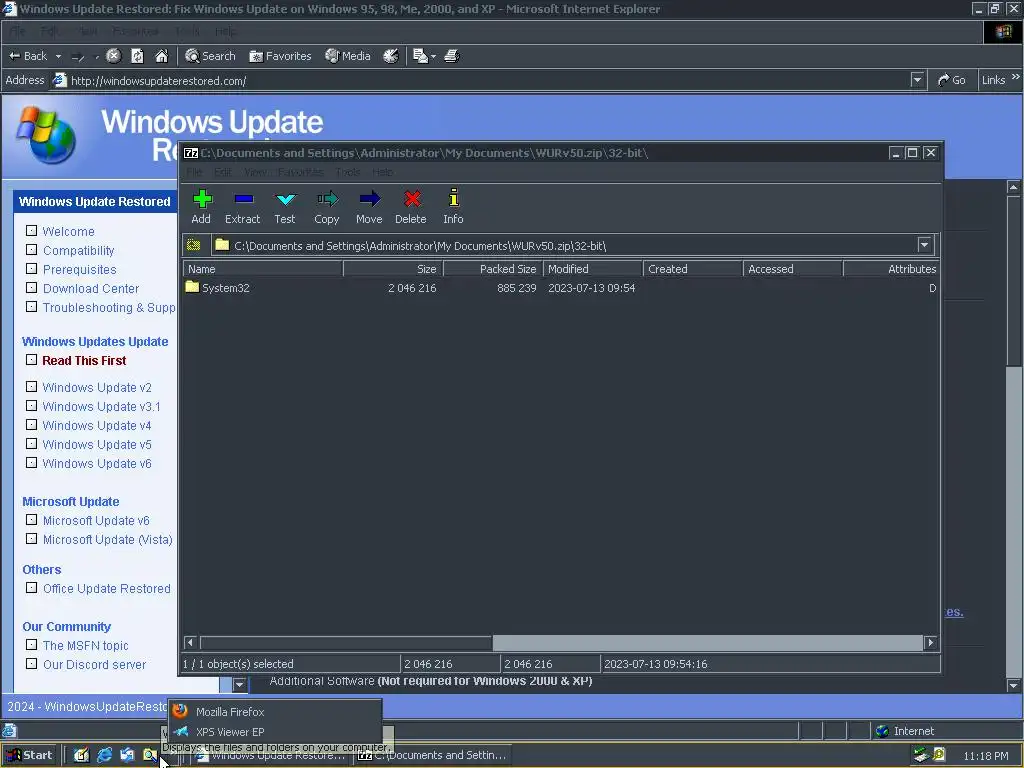
Task: Sort by the Attributes column header
Action: pyautogui.click(x=891, y=269)
